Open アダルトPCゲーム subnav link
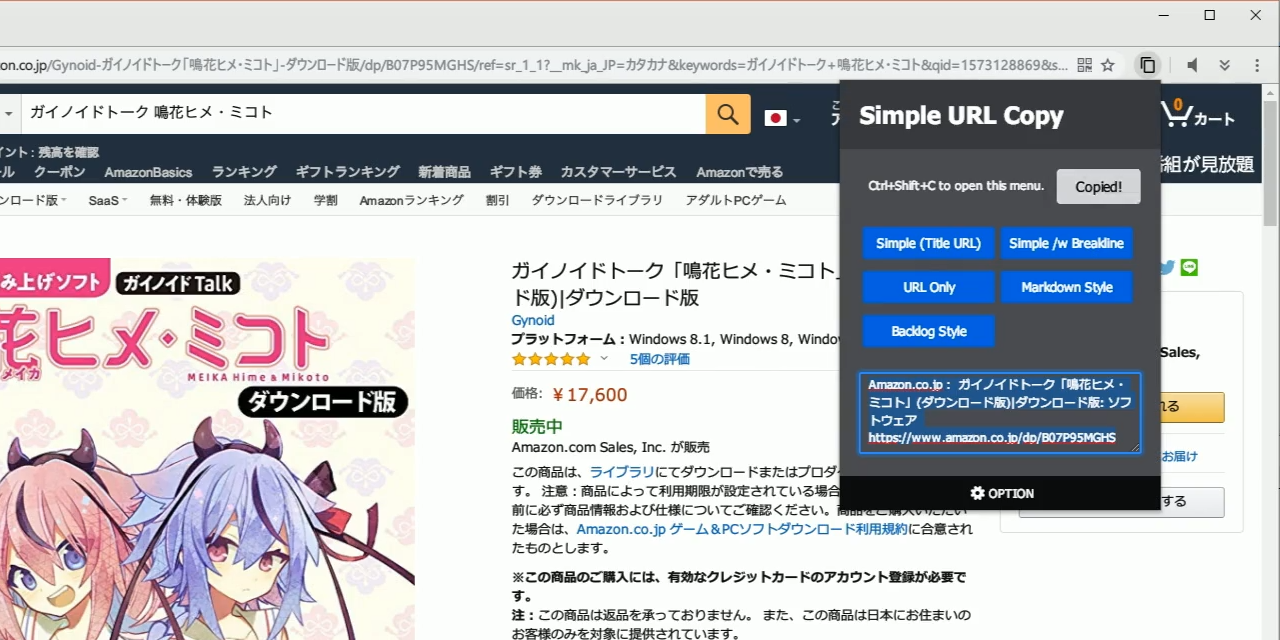This screenshot has width=1280, height=640. [x=736, y=200]
